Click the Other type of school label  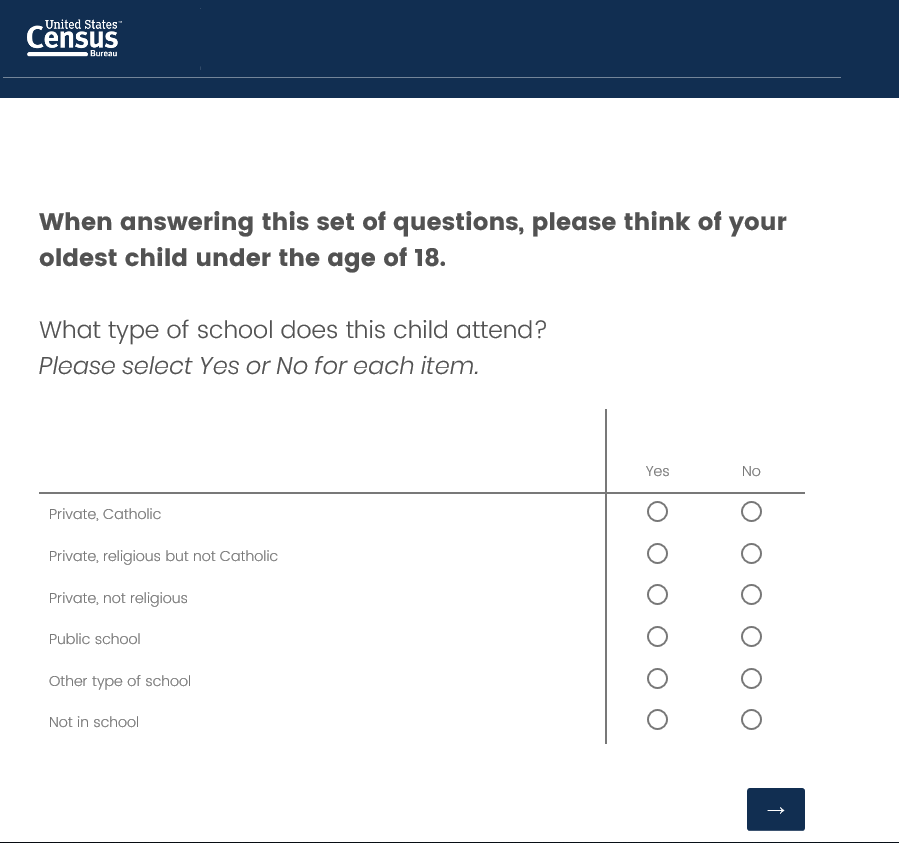(120, 681)
